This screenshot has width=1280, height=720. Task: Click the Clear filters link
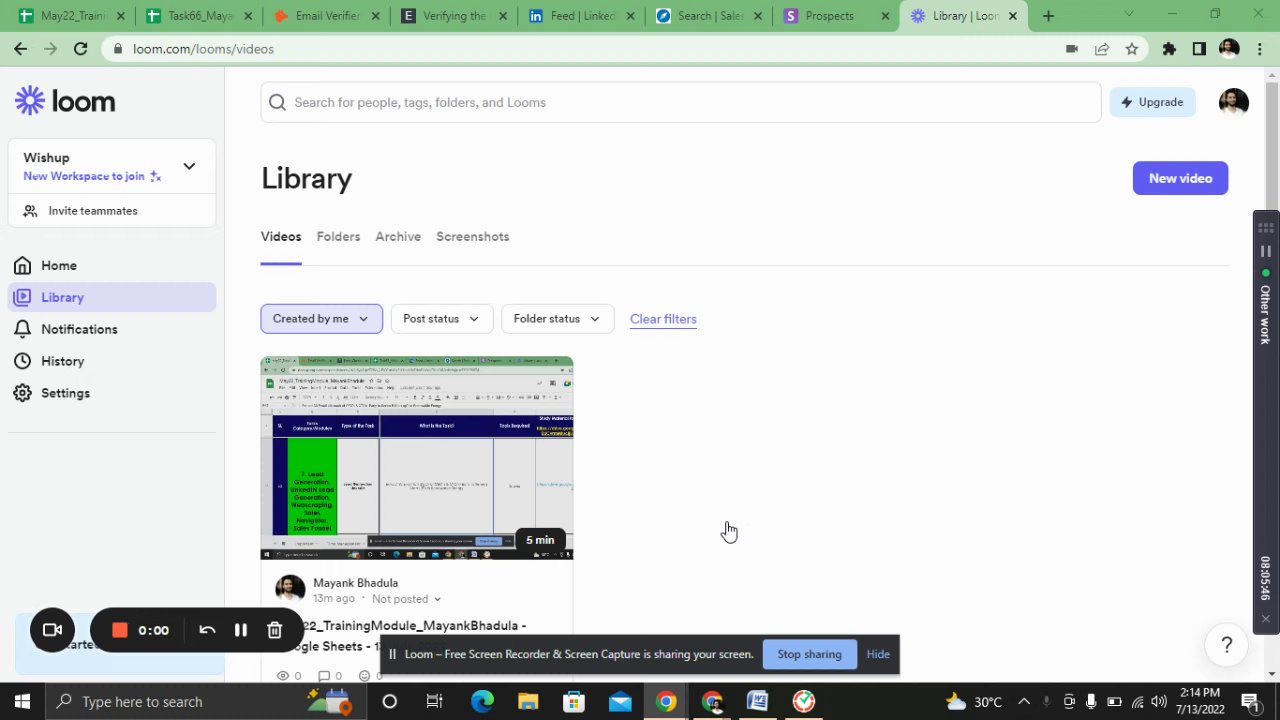coord(663,319)
